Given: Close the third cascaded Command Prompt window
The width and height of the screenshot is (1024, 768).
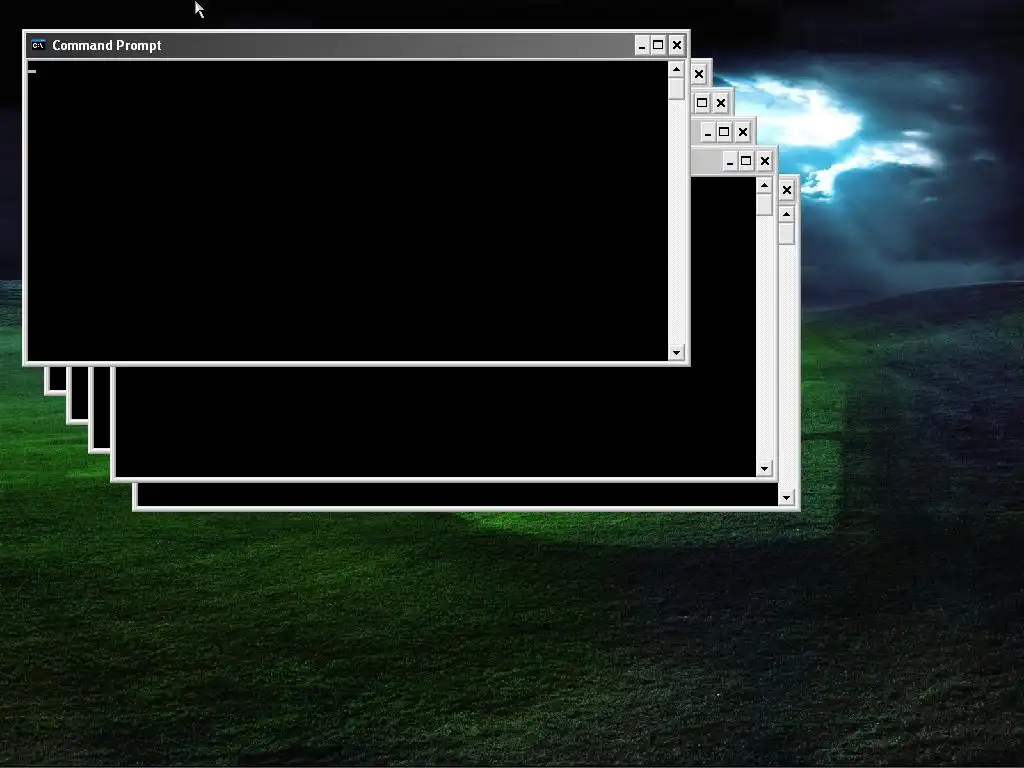Looking at the screenshot, I should (x=721, y=103).
